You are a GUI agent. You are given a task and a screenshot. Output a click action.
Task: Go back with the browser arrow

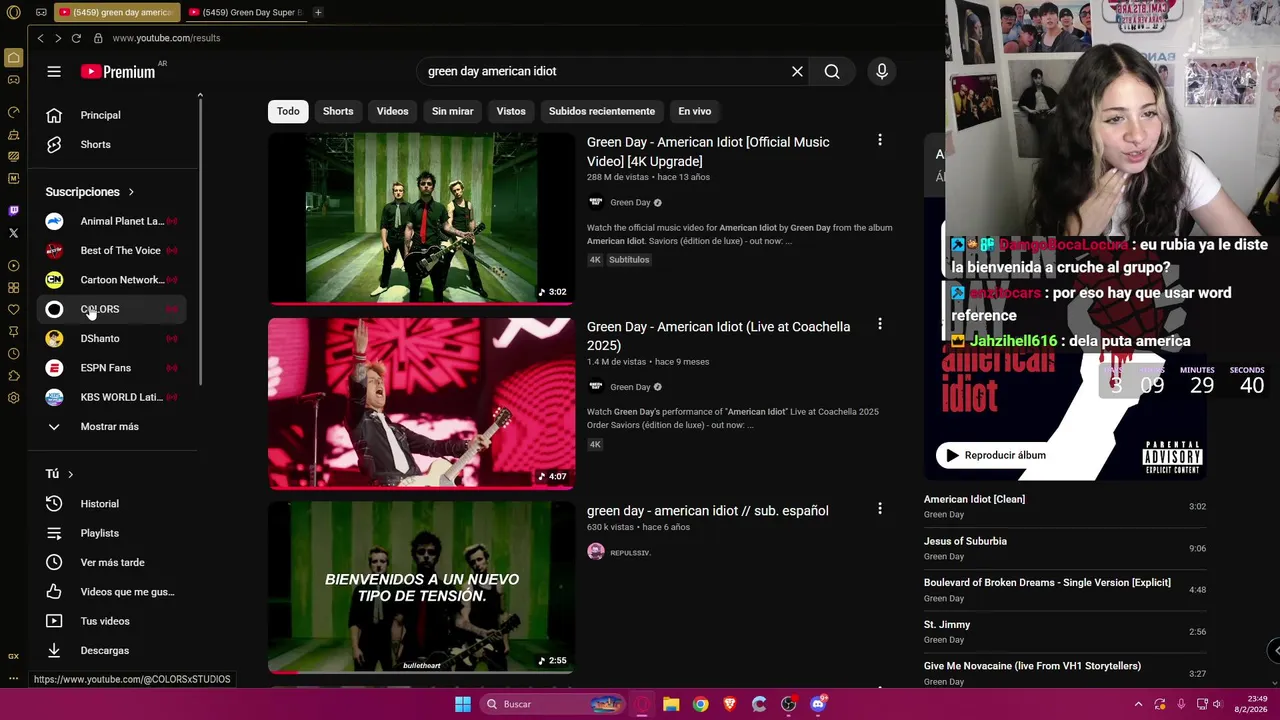coord(40,38)
